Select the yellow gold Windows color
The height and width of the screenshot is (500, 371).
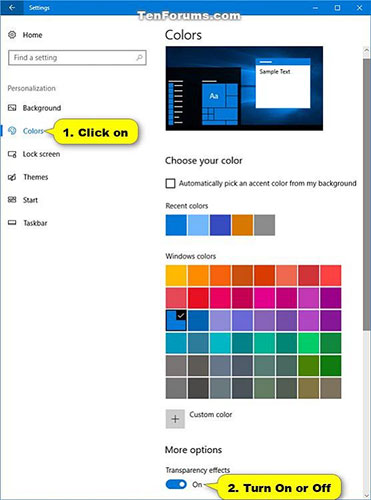coord(176,275)
